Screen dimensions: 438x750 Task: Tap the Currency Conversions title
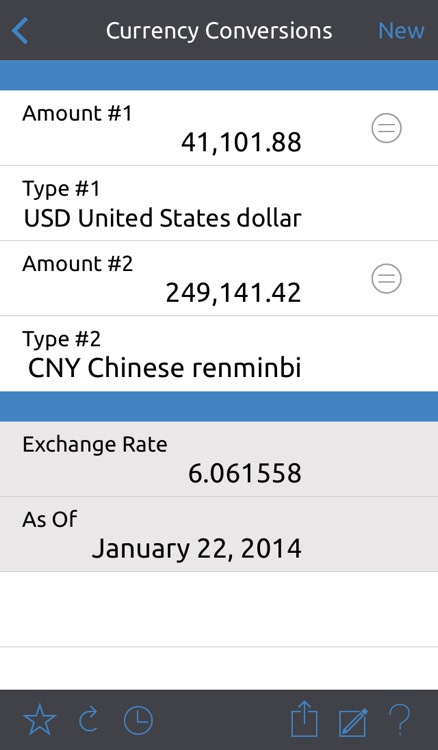coord(219,31)
